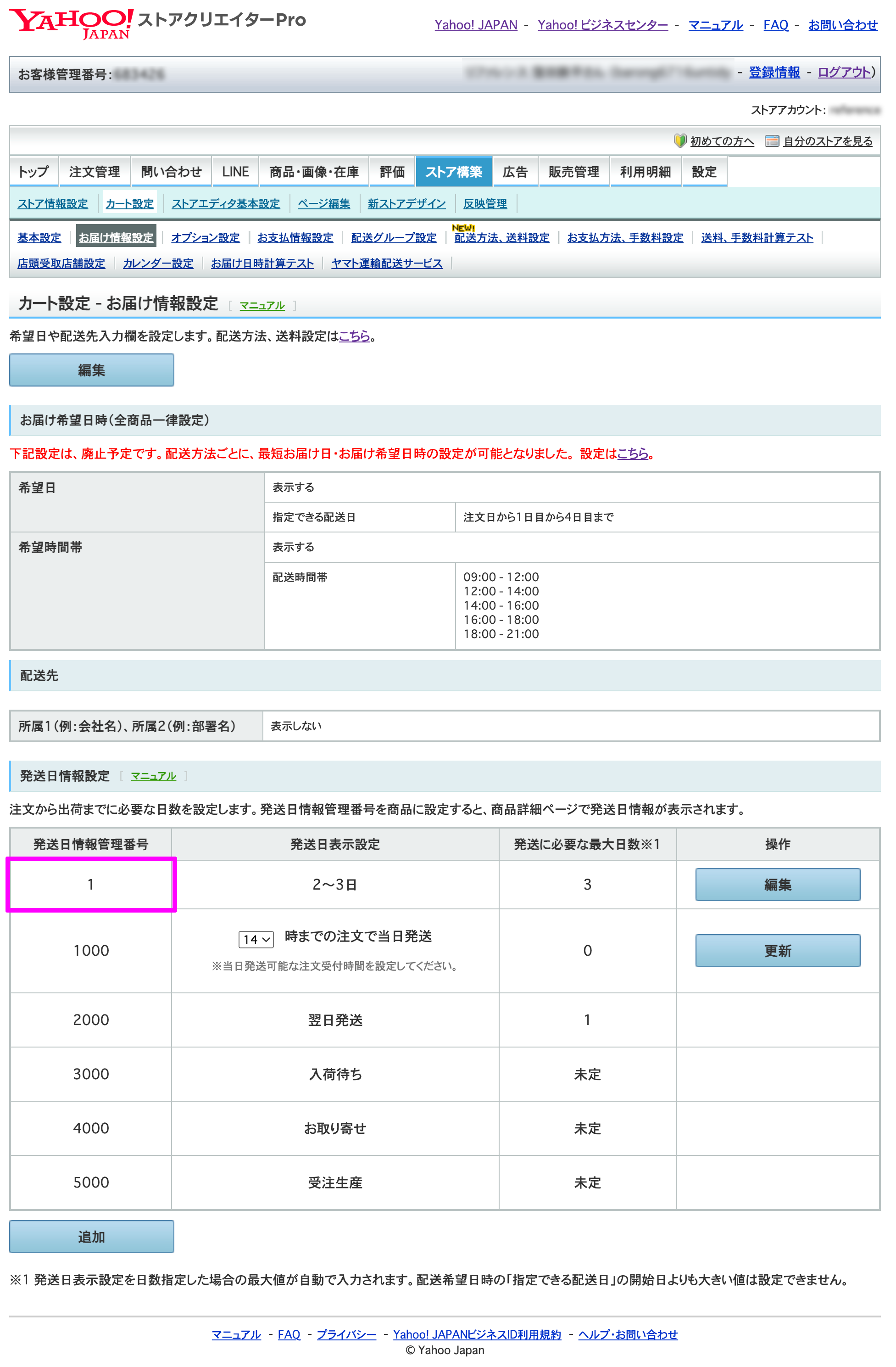
Task: Open the 広告 tab
Action: click(515, 172)
